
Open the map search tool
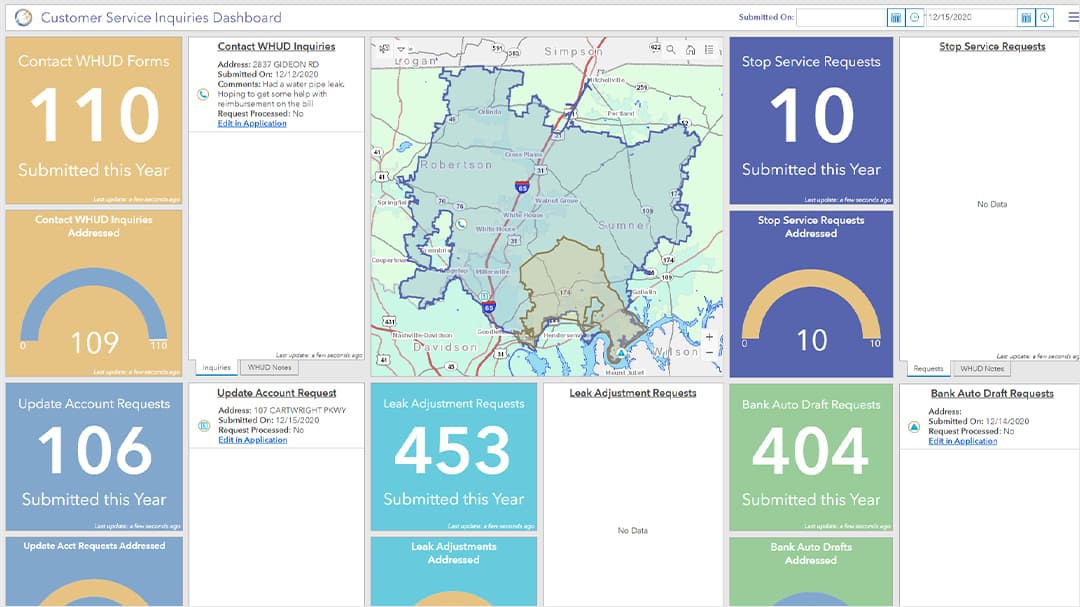(671, 50)
